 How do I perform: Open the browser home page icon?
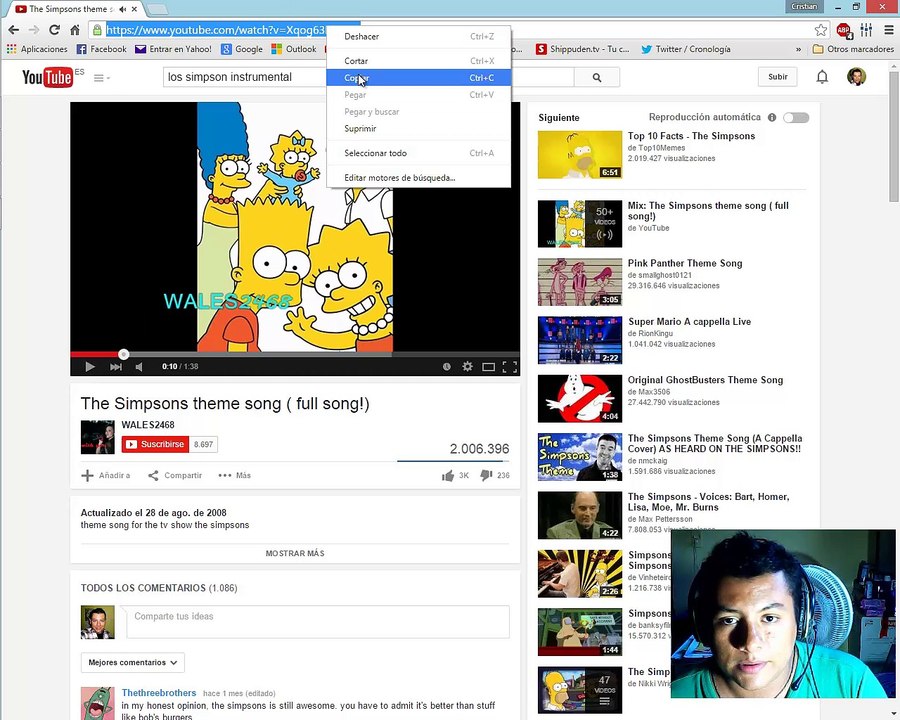75,30
